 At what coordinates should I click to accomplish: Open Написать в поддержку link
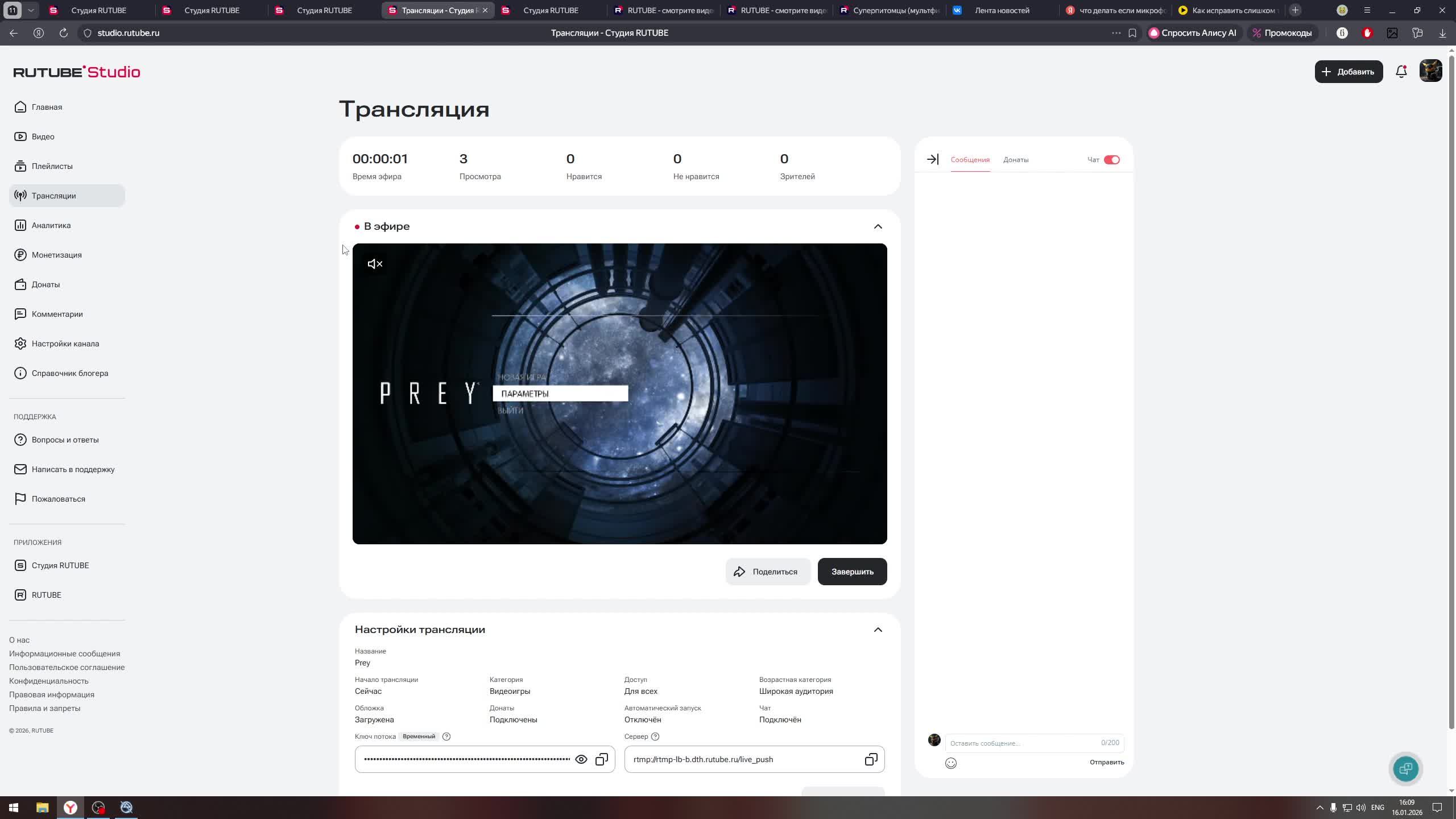tap(67, 469)
